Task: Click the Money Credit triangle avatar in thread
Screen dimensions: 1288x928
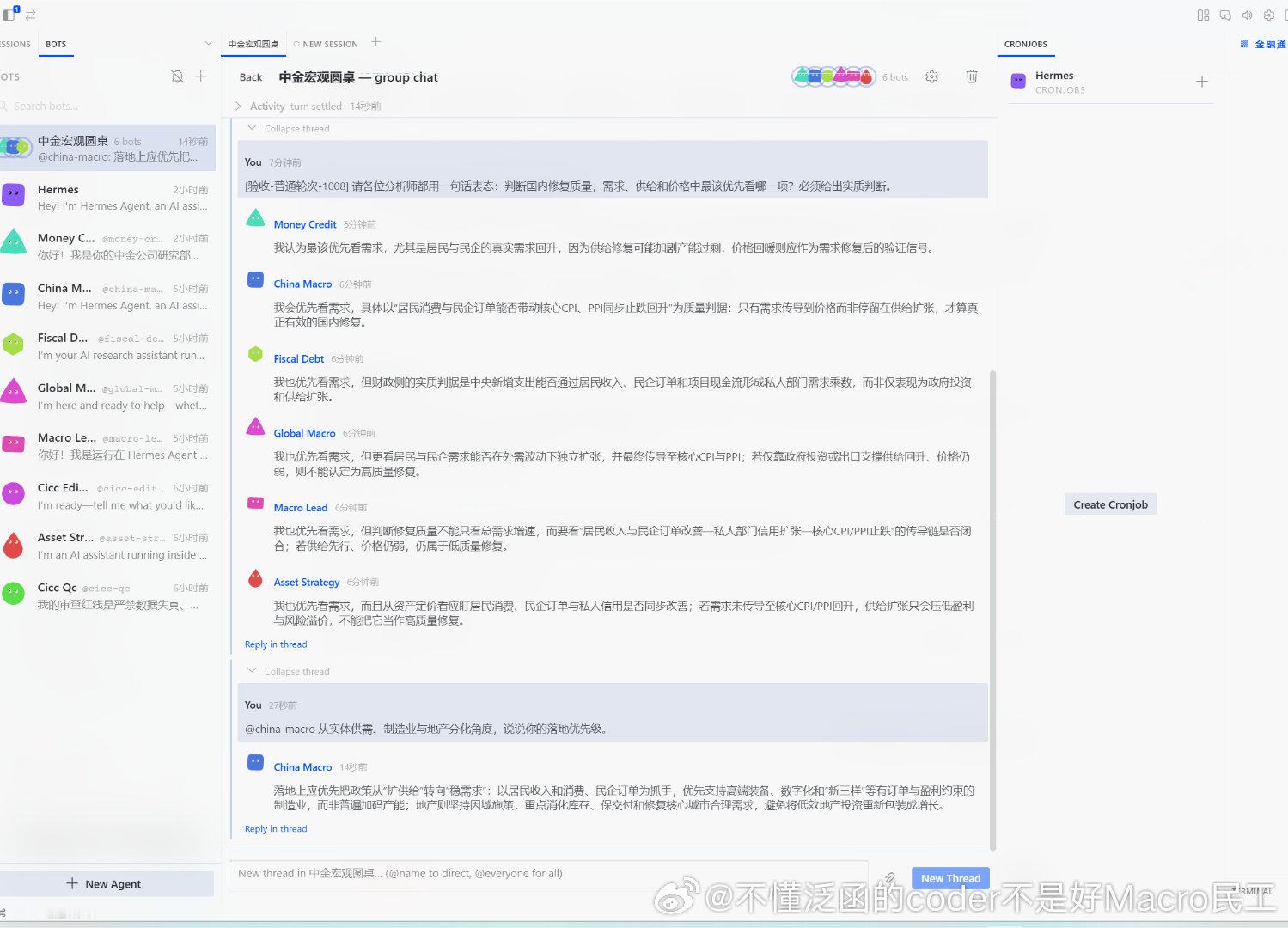Action: [255, 217]
